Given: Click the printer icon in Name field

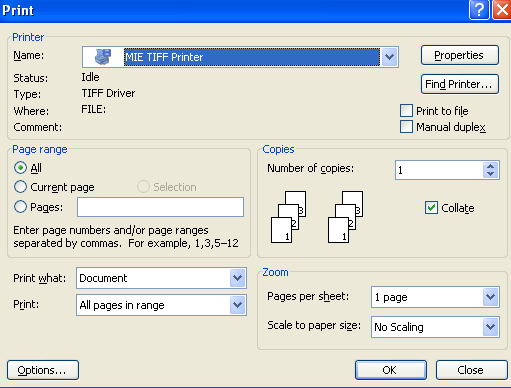Looking at the screenshot, I should 103,57.
